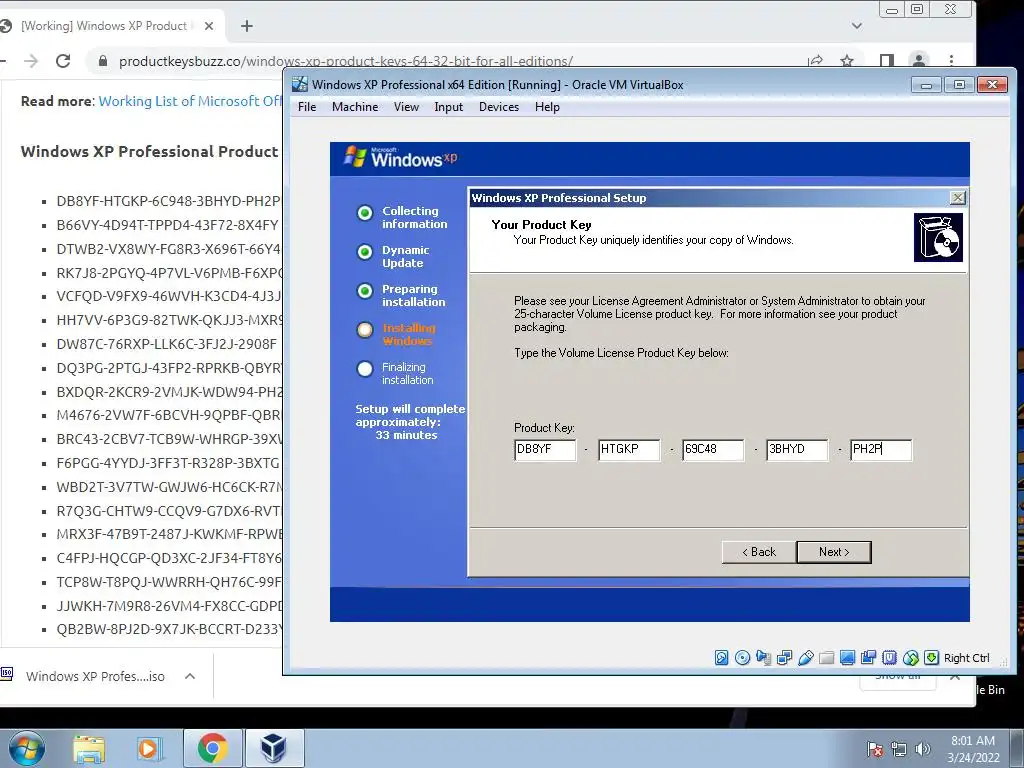Click the network adapters icon in VirtualBox status bar
1024x768 pixels.
coord(784,658)
